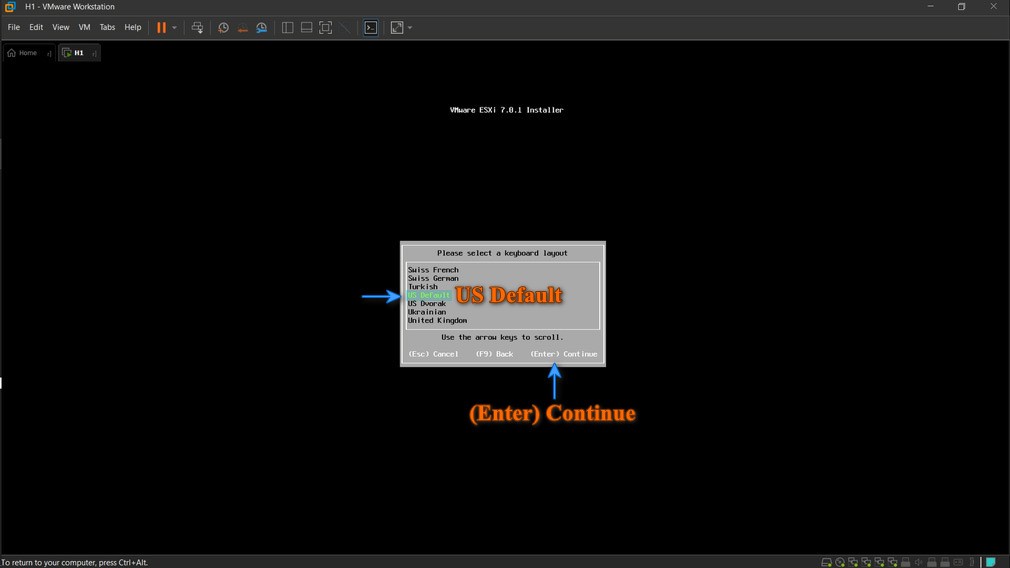Click the sound card speaker status icon
The image size is (1010, 568).
click(919, 562)
